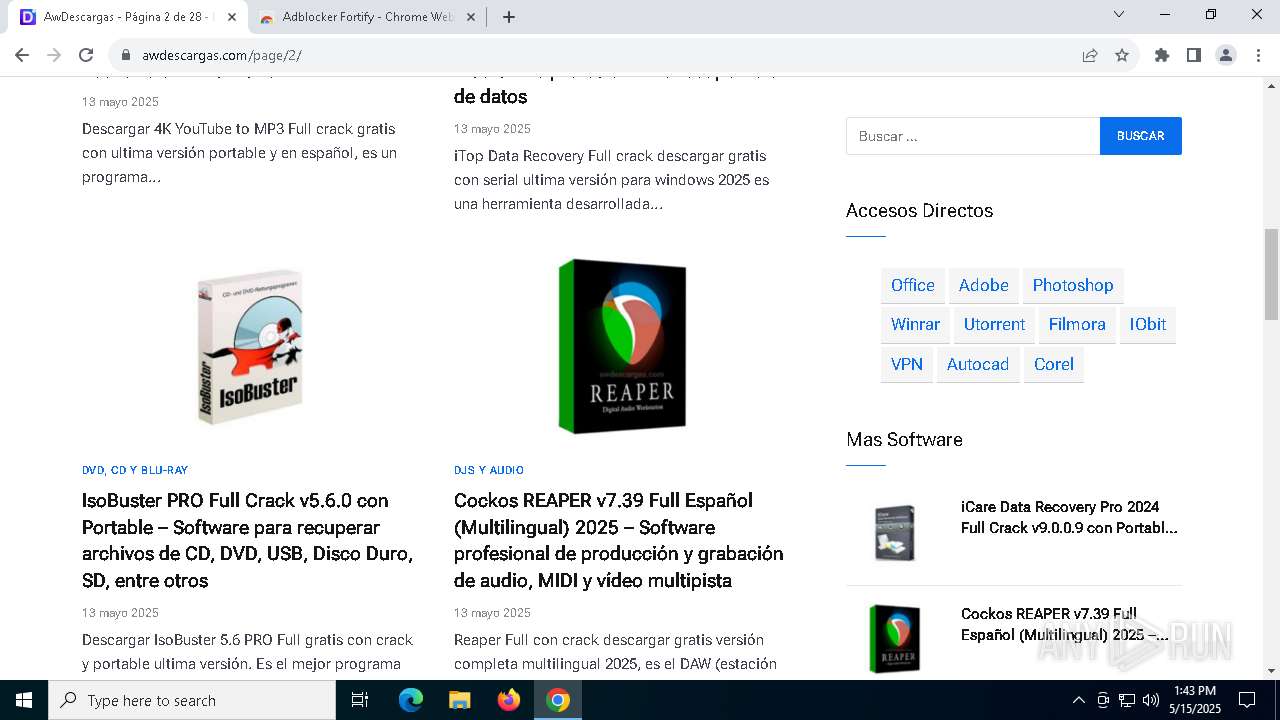Screen dimensions: 1280x720
Task: Open the notification center icon
Action: tap(1247, 700)
